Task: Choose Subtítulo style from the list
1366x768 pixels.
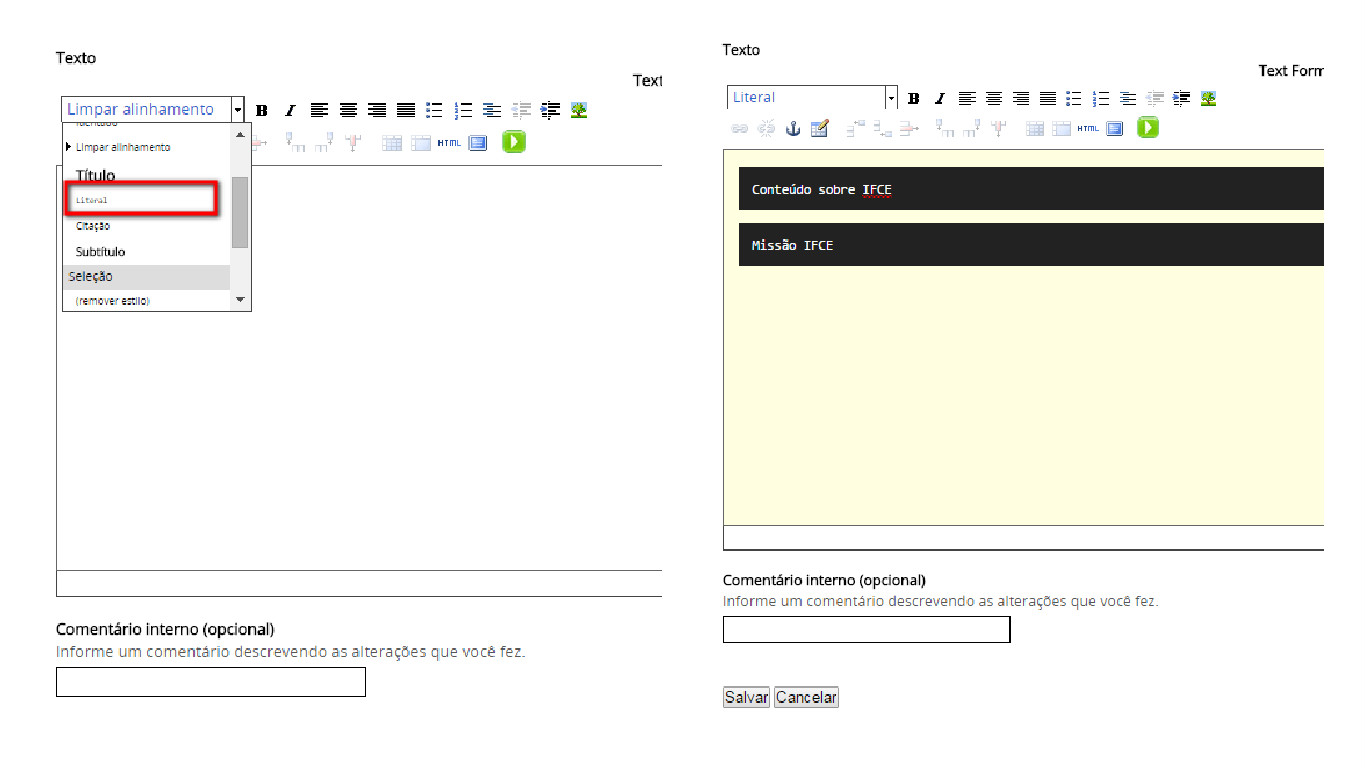Action: 100,252
